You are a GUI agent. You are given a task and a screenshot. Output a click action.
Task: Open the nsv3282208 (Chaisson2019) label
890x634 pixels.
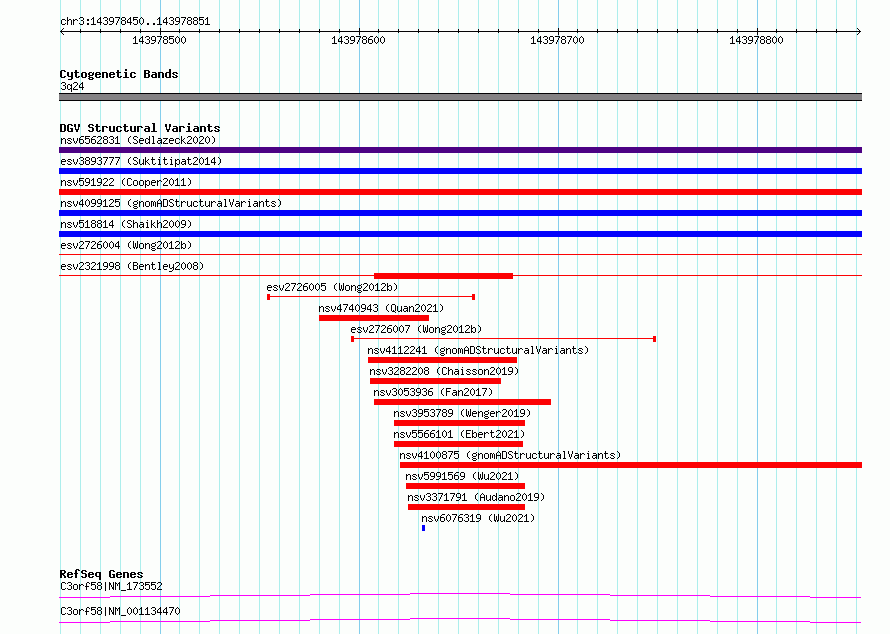pyautogui.click(x=444, y=371)
